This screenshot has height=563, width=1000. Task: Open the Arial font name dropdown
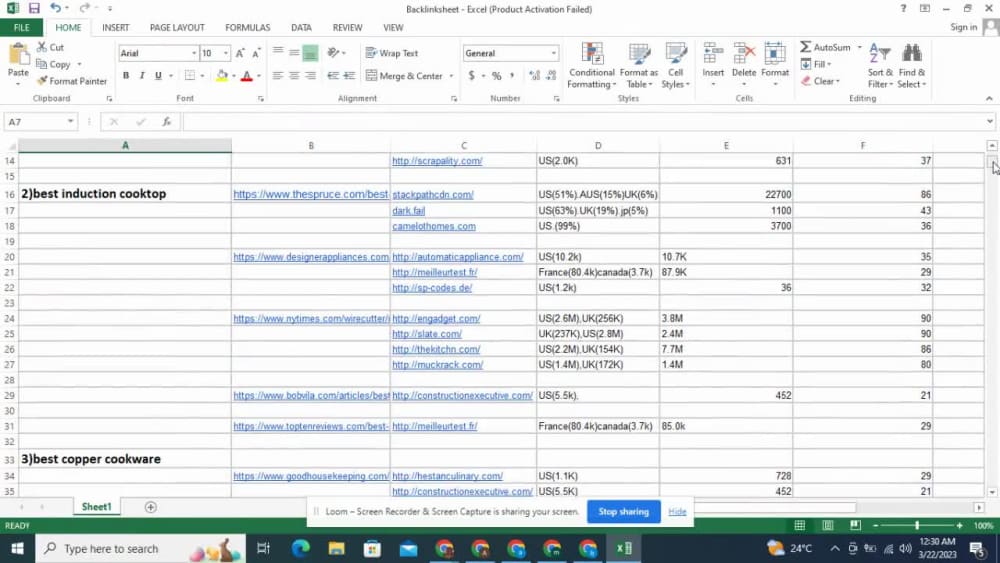(x=194, y=54)
